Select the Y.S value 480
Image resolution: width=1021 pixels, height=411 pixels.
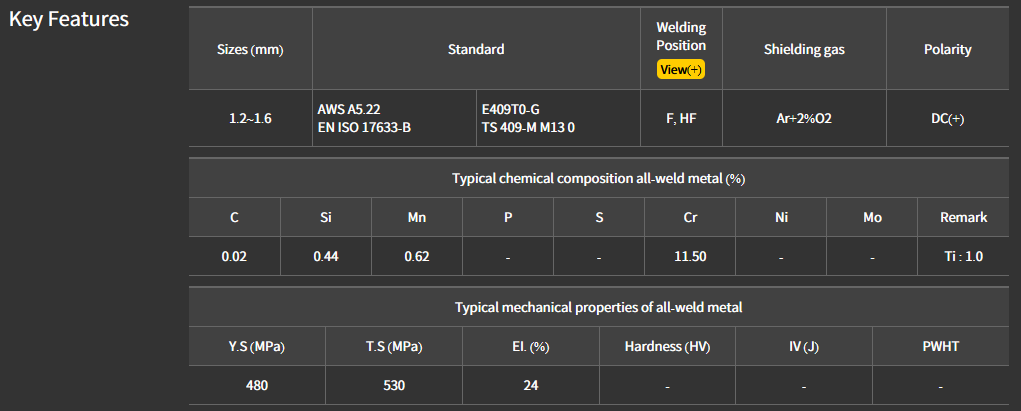(257, 385)
